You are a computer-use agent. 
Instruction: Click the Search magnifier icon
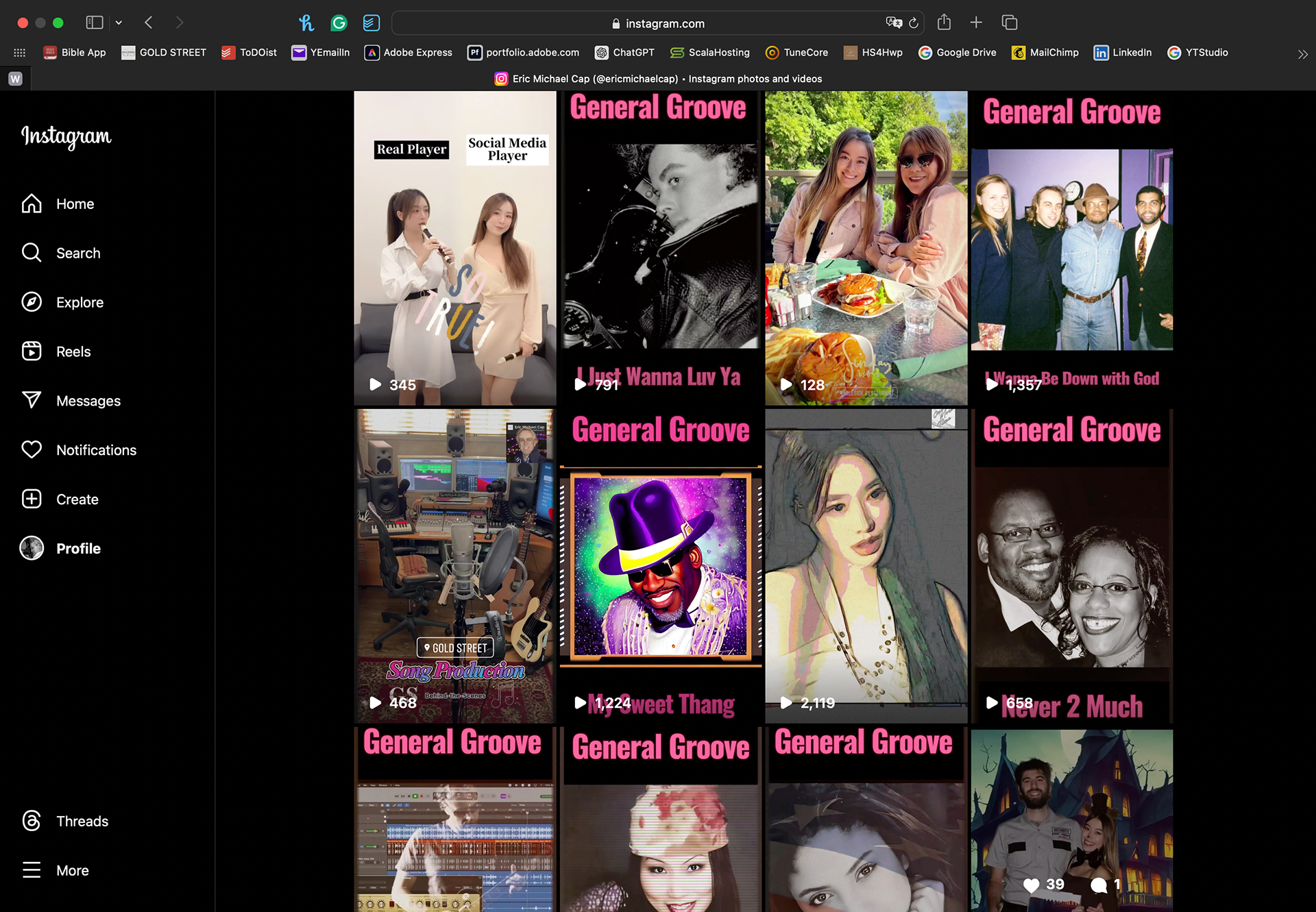(32, 253)
